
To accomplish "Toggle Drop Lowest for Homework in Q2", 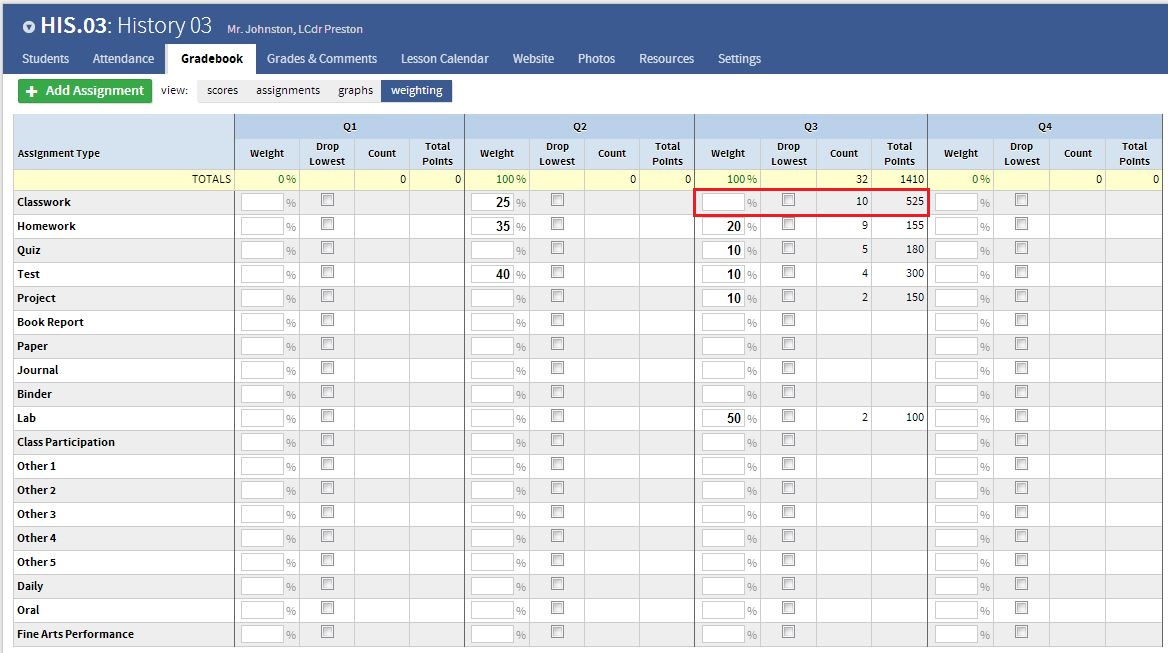I will point(557,224).
